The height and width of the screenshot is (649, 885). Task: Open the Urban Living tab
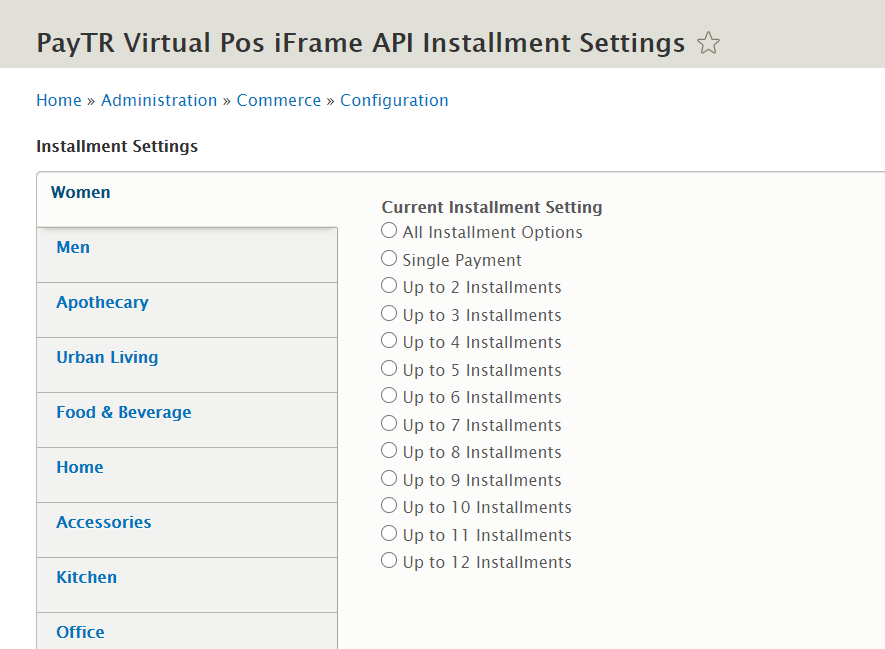point(107,357)
